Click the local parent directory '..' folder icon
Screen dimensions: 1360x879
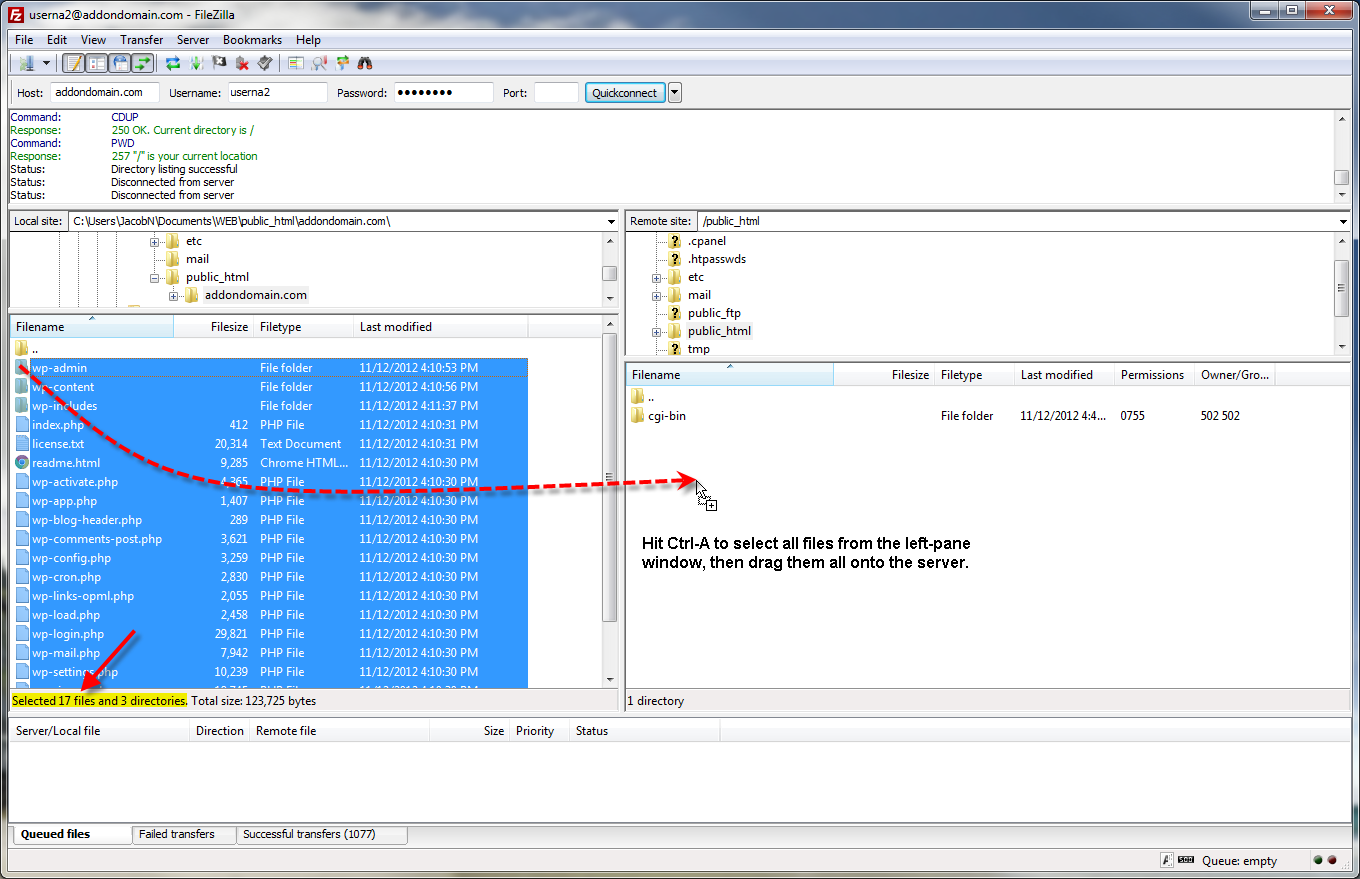tap(22, 349)
